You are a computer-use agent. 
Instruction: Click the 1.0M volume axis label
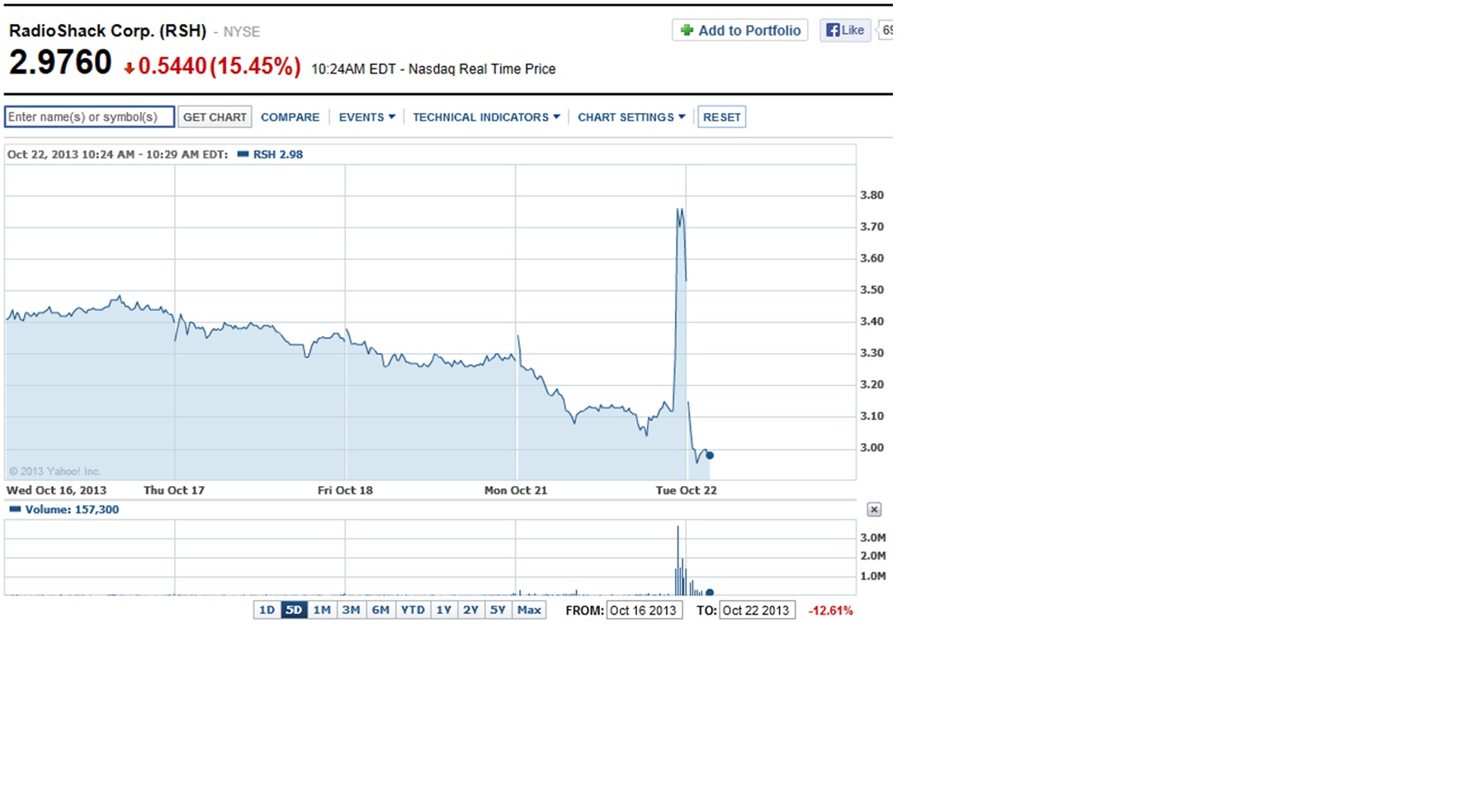pos(873,577)
